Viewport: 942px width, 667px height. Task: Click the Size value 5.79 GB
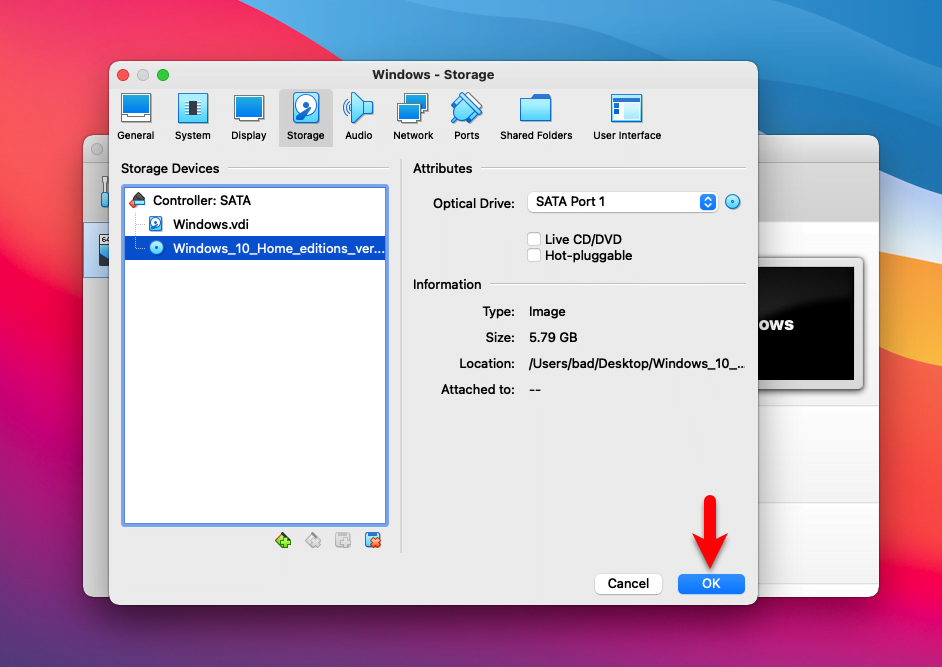coord(553,338)
